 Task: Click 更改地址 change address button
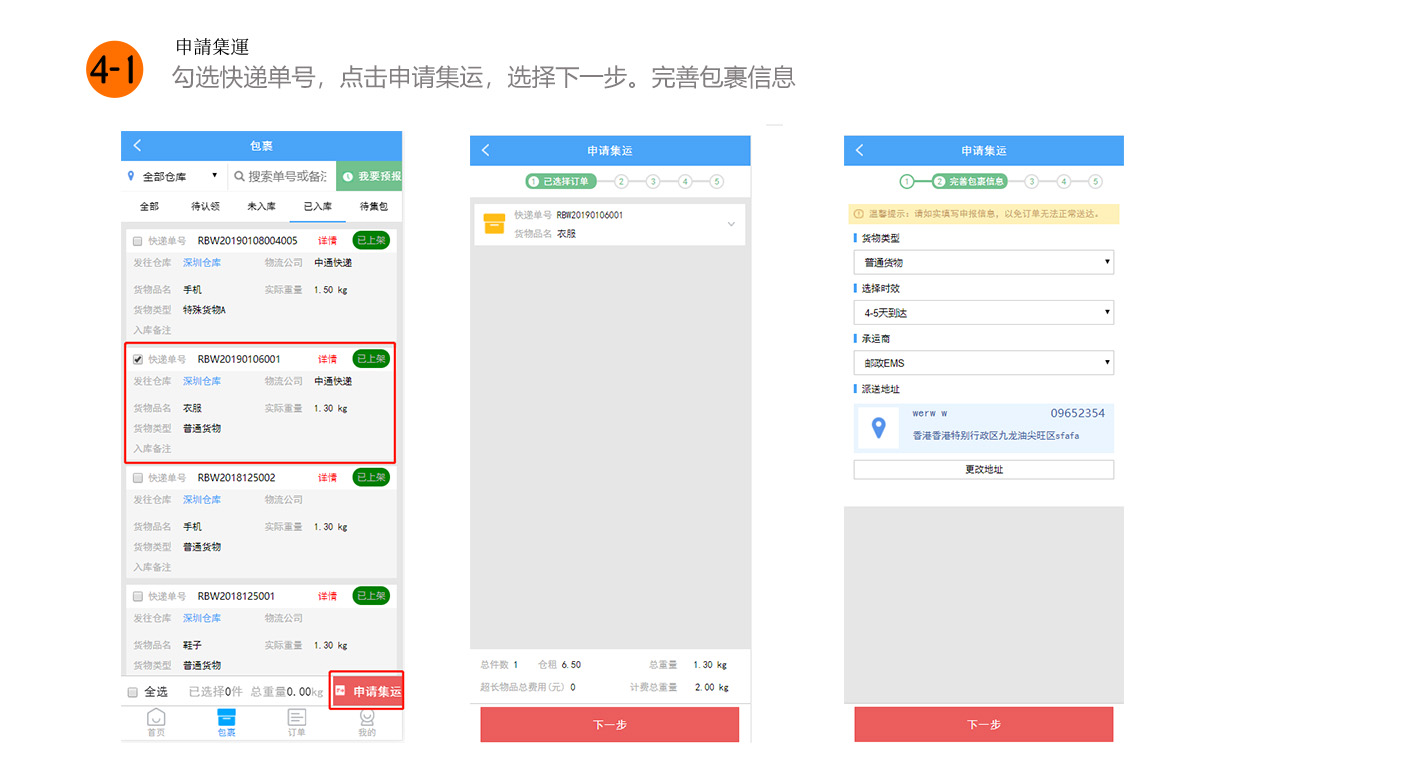click(983, 470)
